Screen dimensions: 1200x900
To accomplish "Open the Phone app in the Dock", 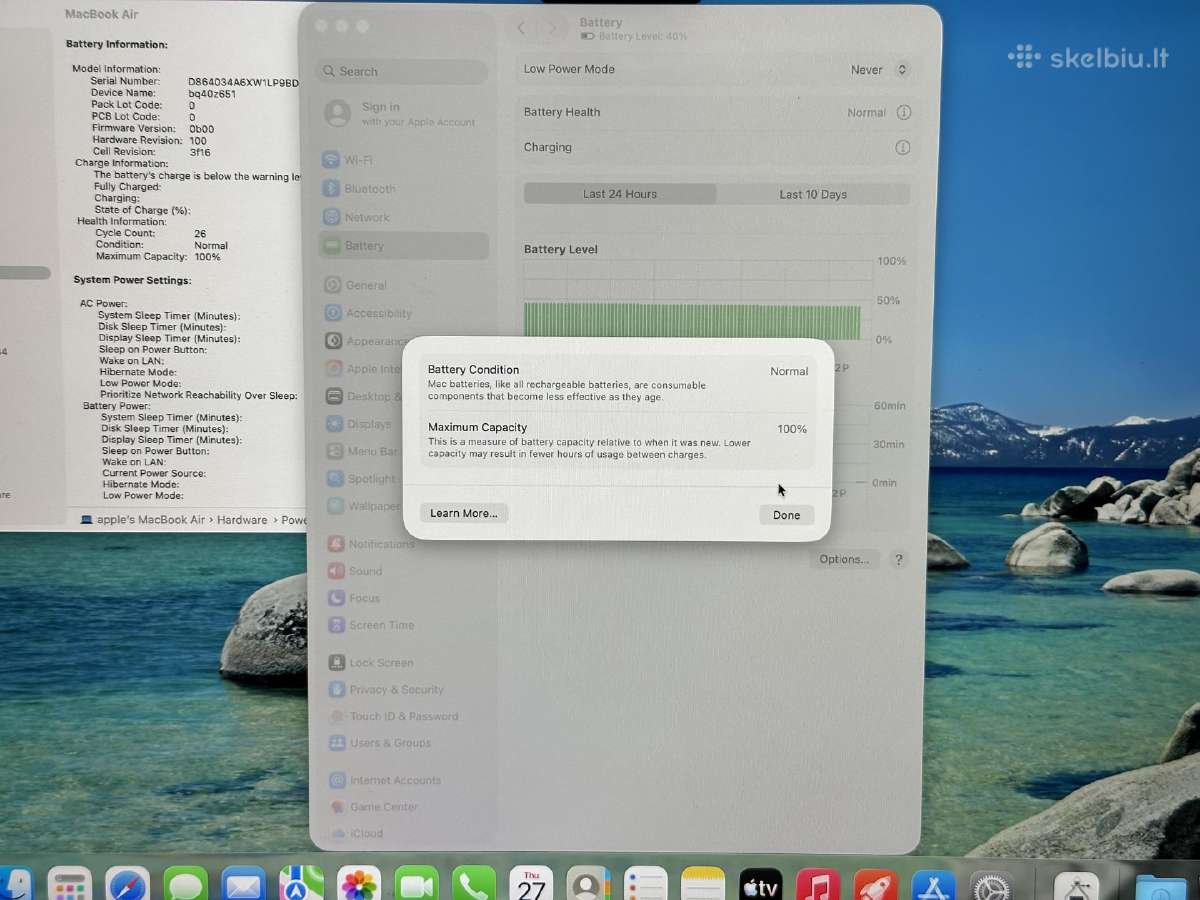I will 473,884.
